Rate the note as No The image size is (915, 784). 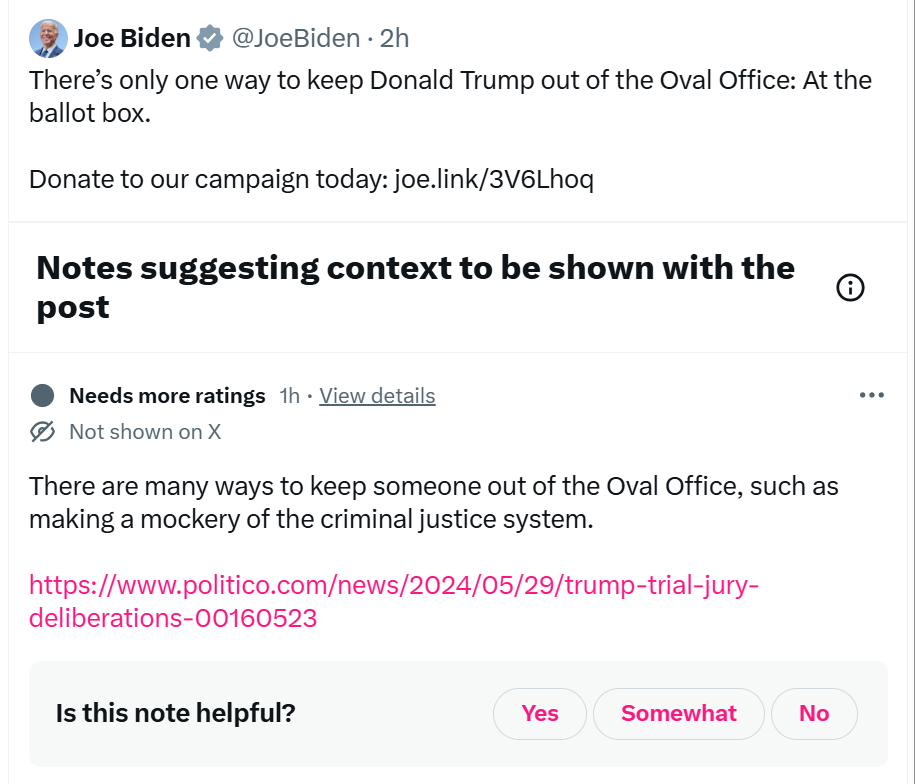point(814,714)
